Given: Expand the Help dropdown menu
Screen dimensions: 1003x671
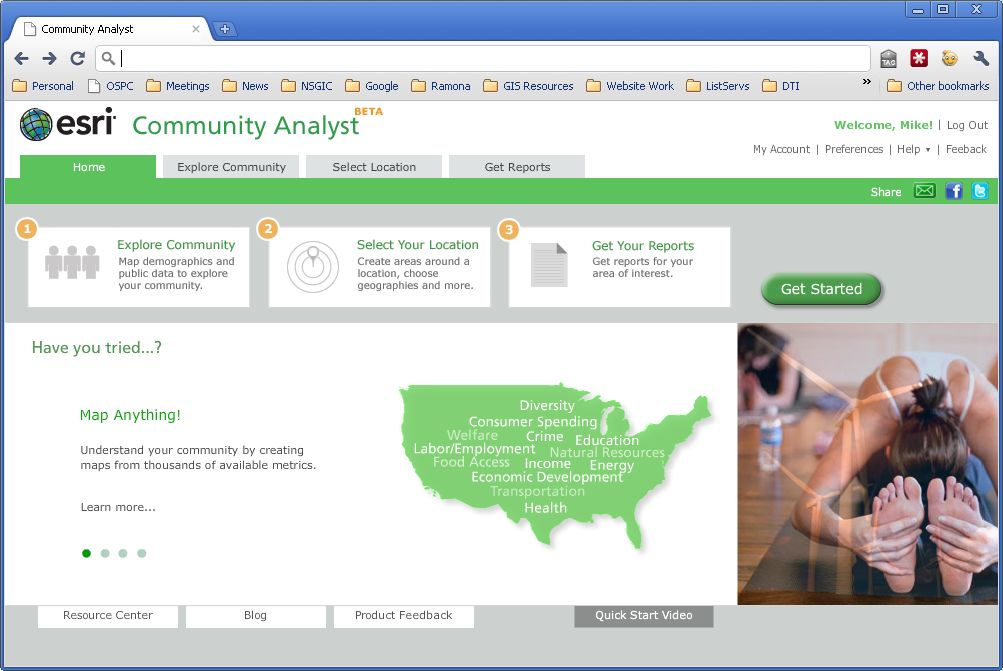Looking at the screenshot, I should [x=913, y=149].
